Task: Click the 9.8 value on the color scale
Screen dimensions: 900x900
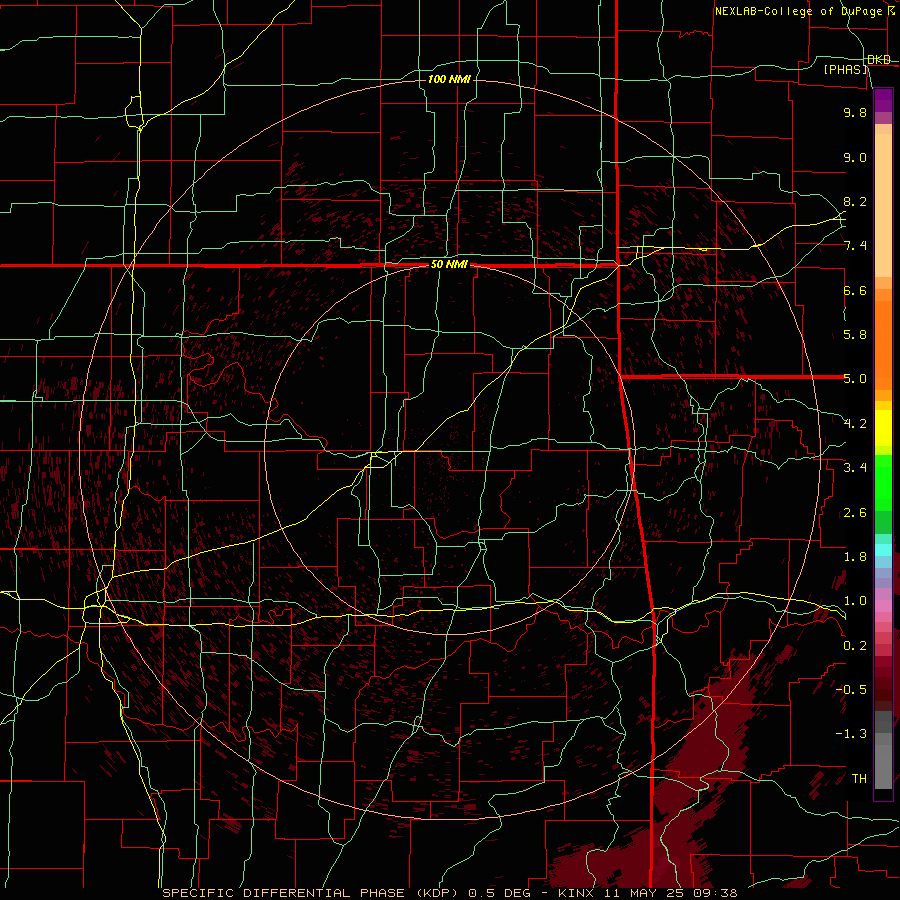Action: click(x=855, y=112)
